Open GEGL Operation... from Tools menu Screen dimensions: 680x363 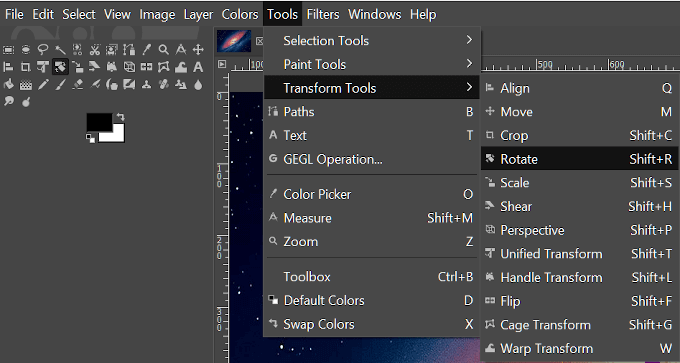coord(372,159)
